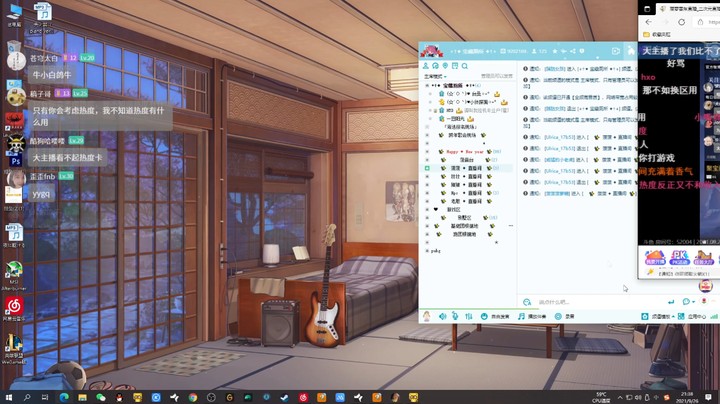Open WeChat from the taskbar
720x404 pixels.
pos(101,397)
